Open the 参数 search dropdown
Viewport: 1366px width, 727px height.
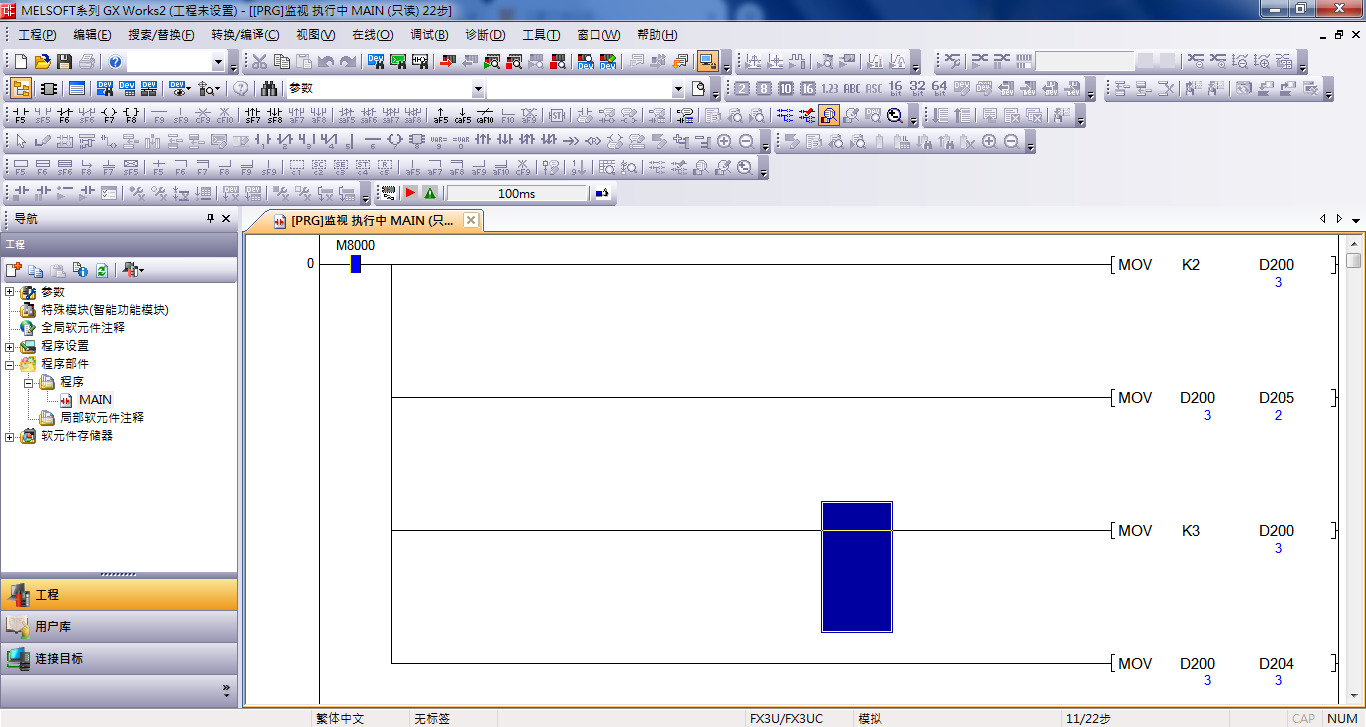(477, 89)
